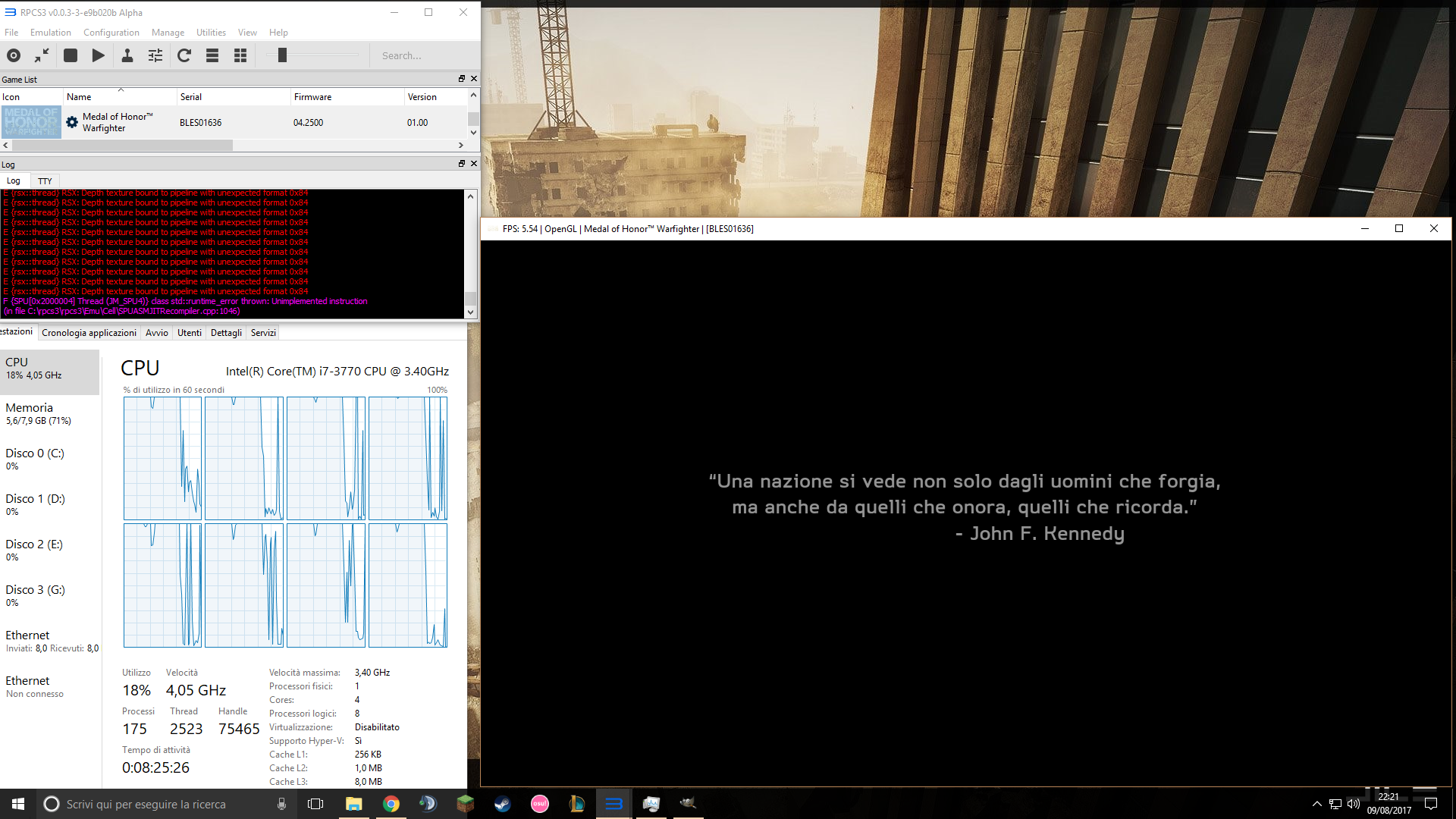
Task: Open Google Chrome from the taskbar
Action: pos(391,804)
